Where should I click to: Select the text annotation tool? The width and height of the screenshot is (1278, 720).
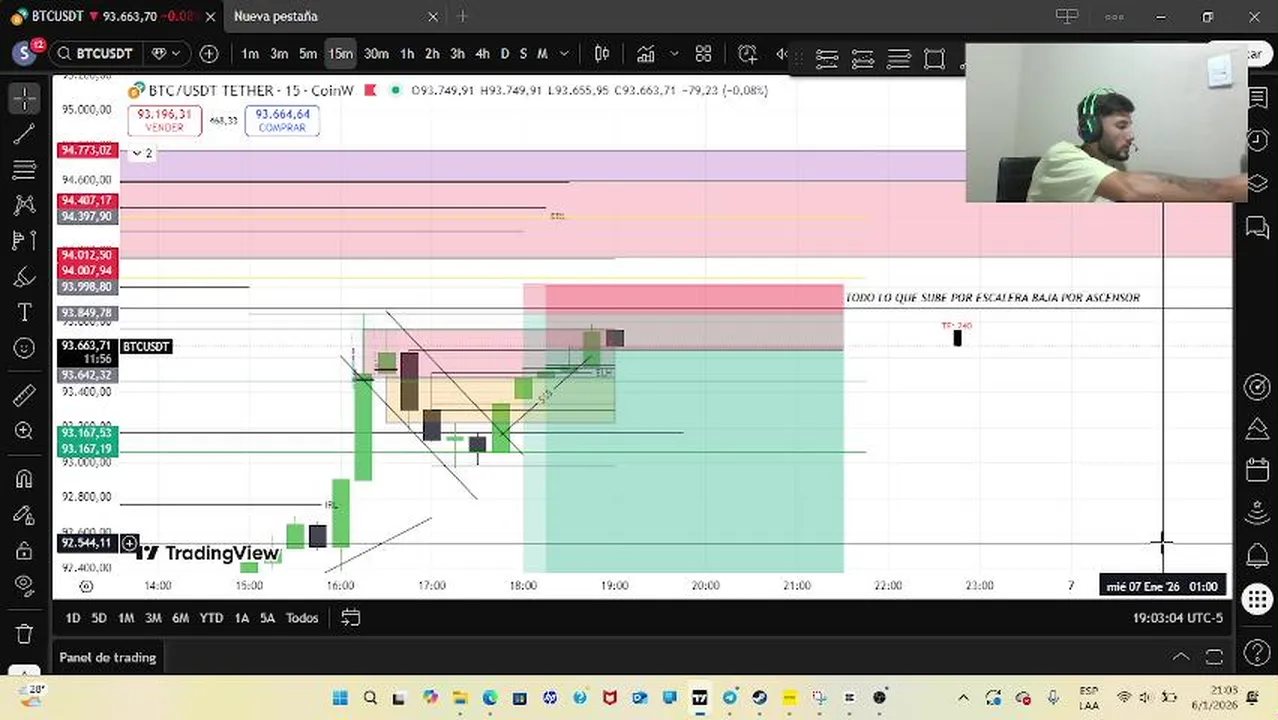pos(25,313)
